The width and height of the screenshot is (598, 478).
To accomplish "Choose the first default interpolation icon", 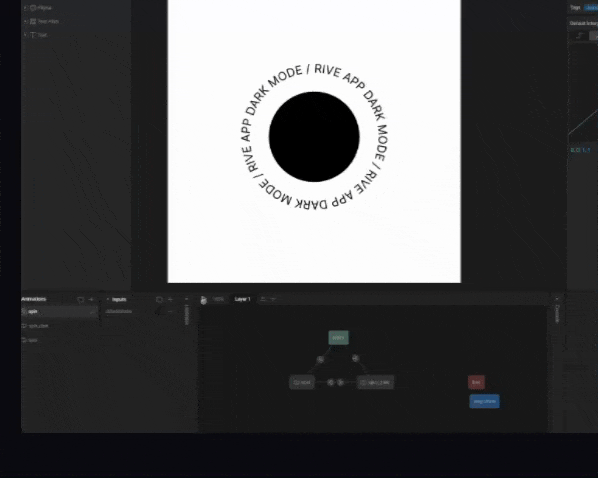I will coord(580,36).
